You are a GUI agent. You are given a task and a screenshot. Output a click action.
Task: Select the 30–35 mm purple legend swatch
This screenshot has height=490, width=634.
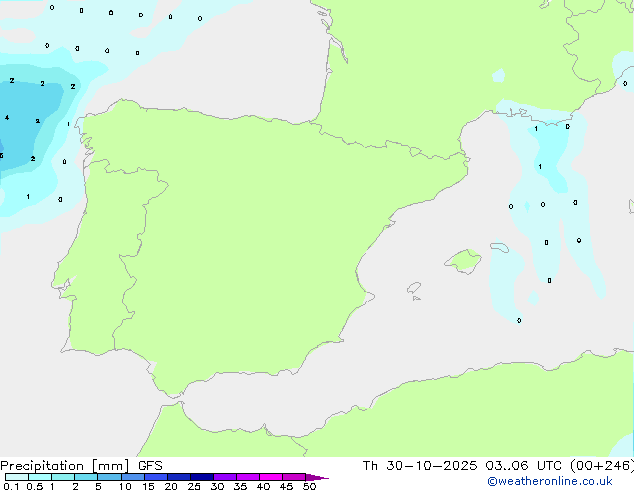point(225,477)
